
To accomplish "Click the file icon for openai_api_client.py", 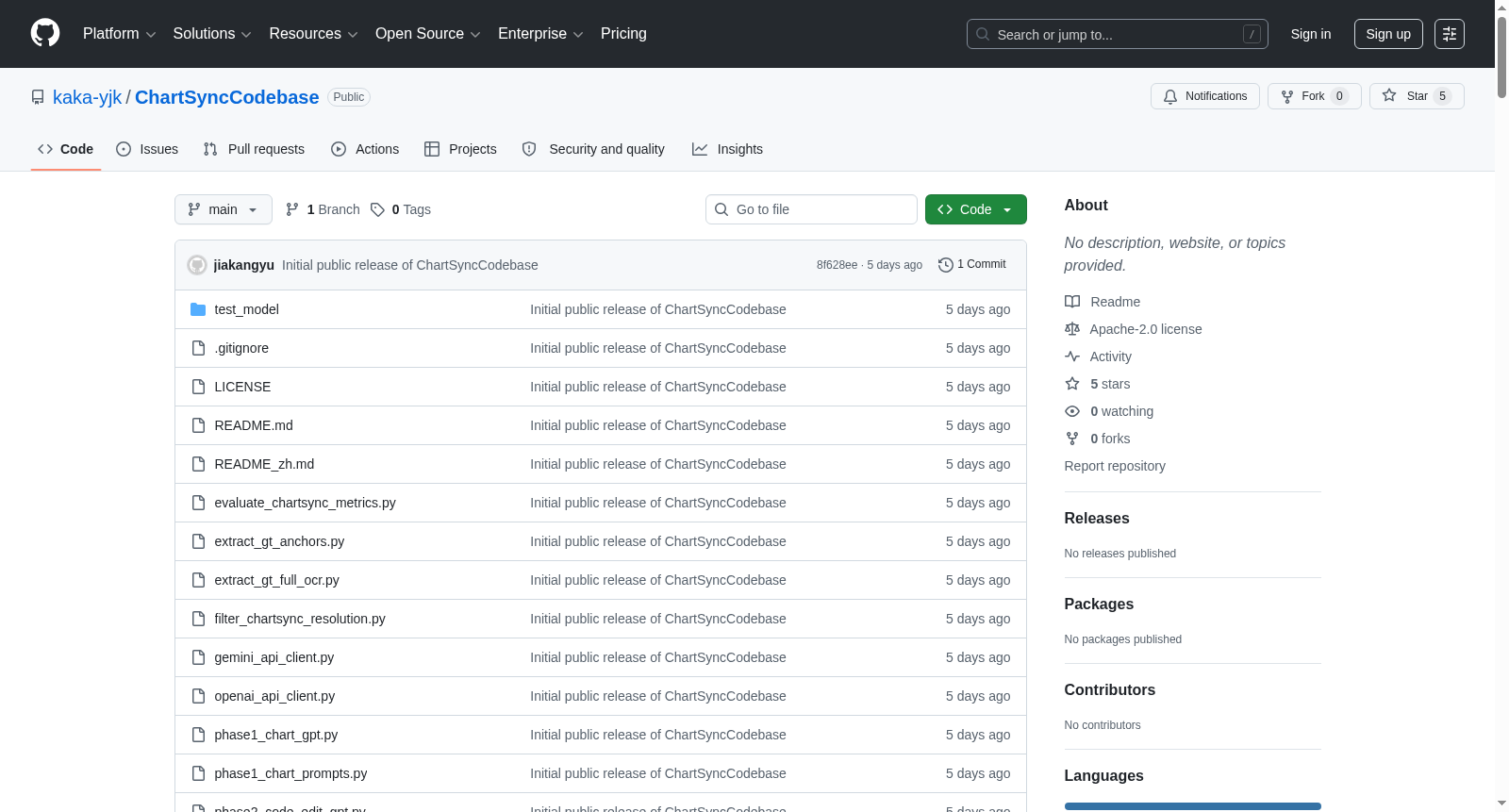I will tap(198, 696).
